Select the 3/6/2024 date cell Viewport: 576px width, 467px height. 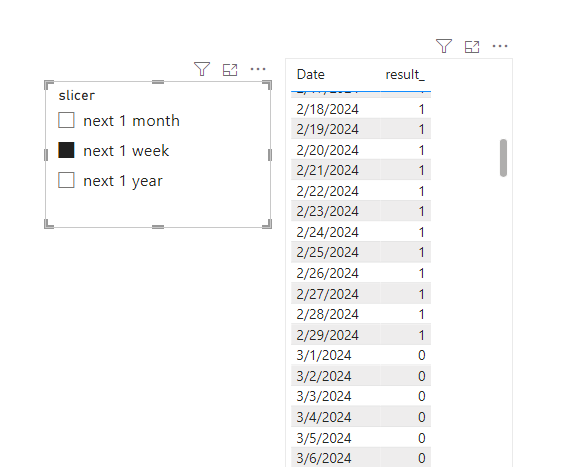click(324, 458)
